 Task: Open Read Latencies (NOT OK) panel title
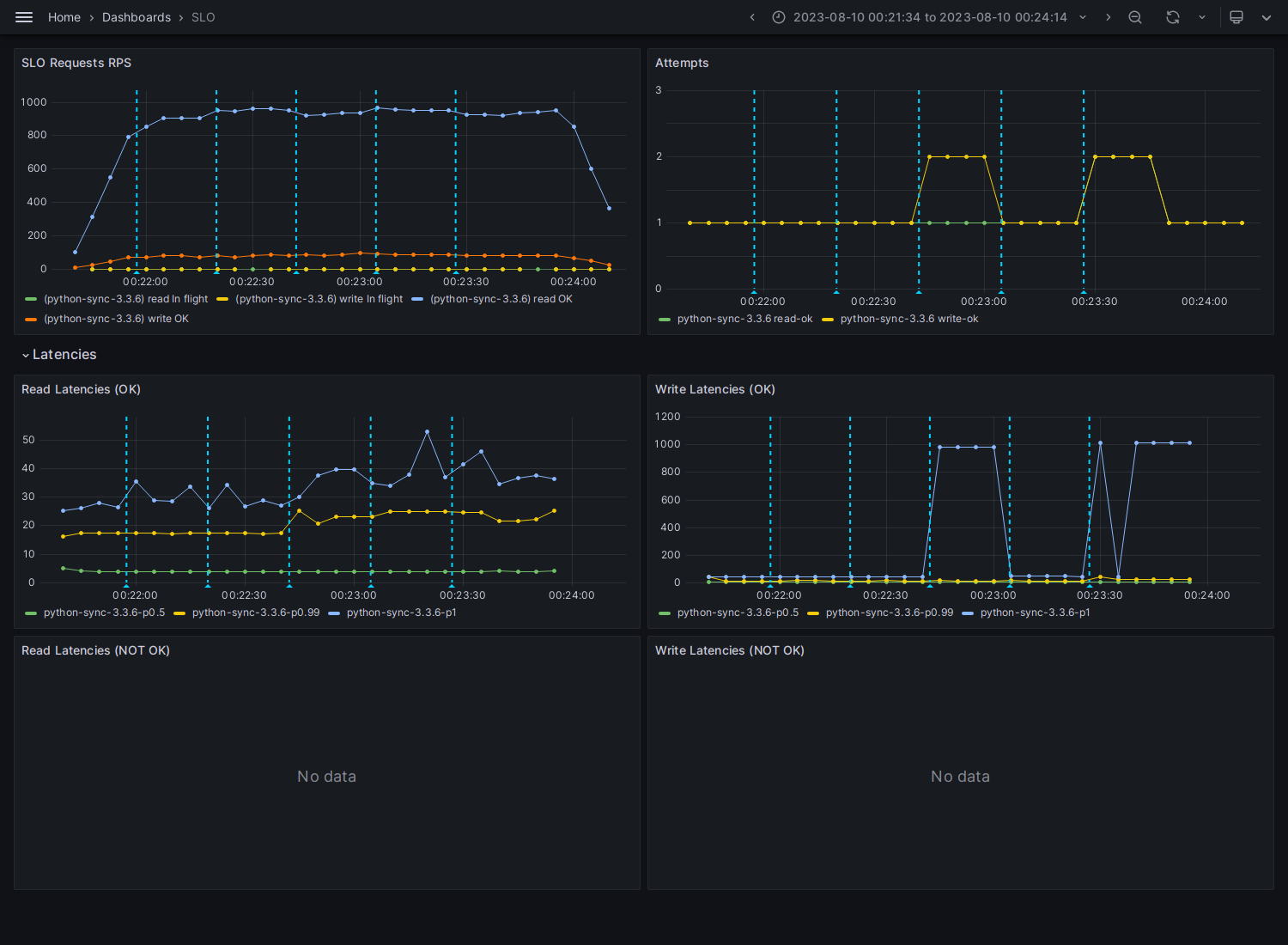pos(95,650)
